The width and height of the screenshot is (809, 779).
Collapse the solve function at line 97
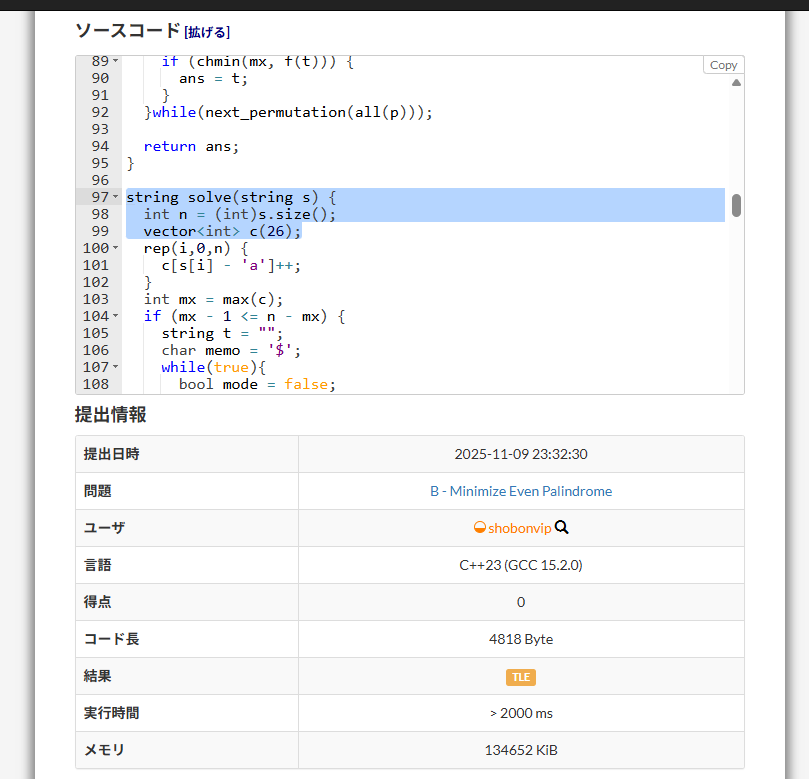pyautogui.click(x=116, y=197)
